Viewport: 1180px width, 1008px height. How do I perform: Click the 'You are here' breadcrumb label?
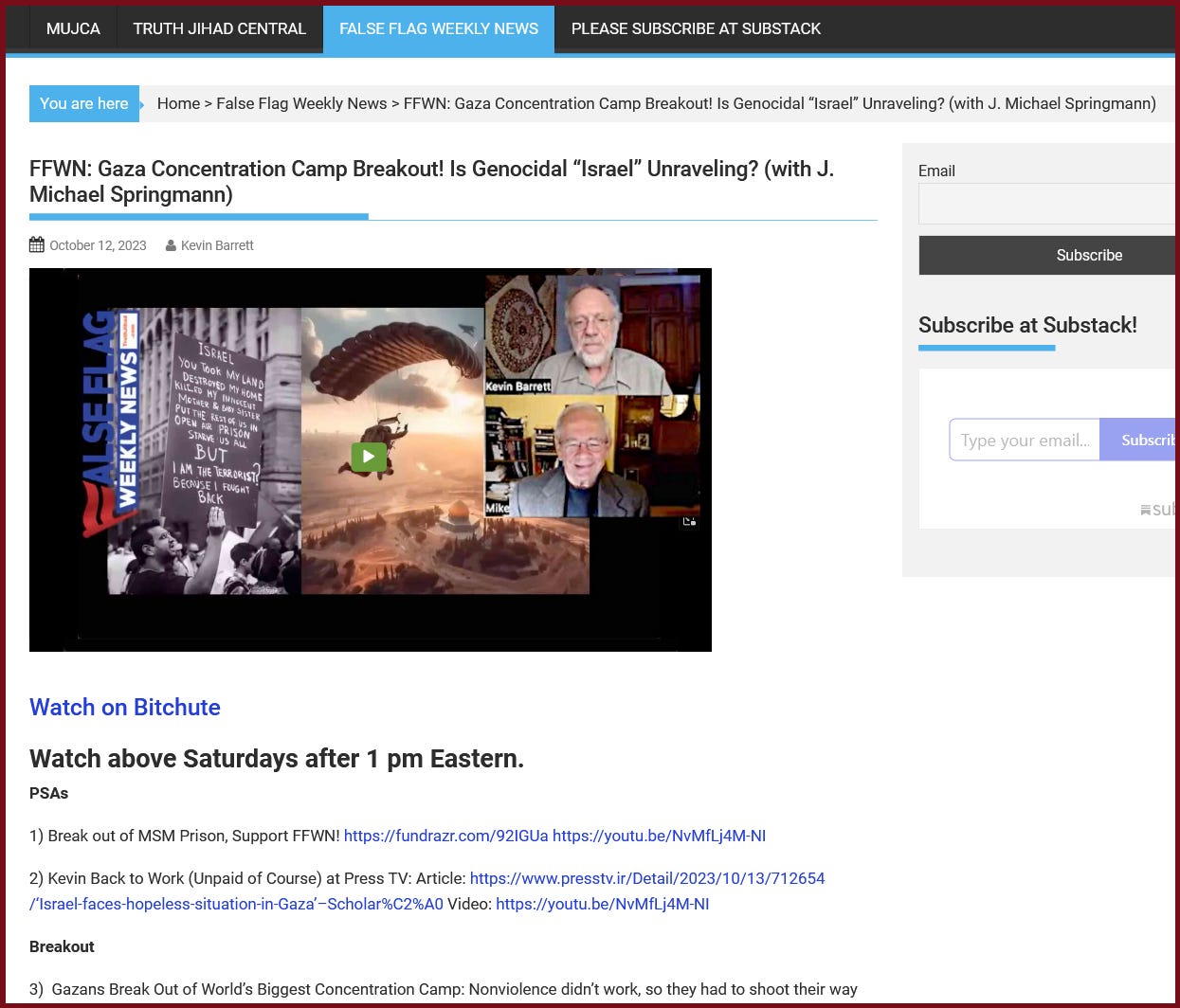click(84, 103)
